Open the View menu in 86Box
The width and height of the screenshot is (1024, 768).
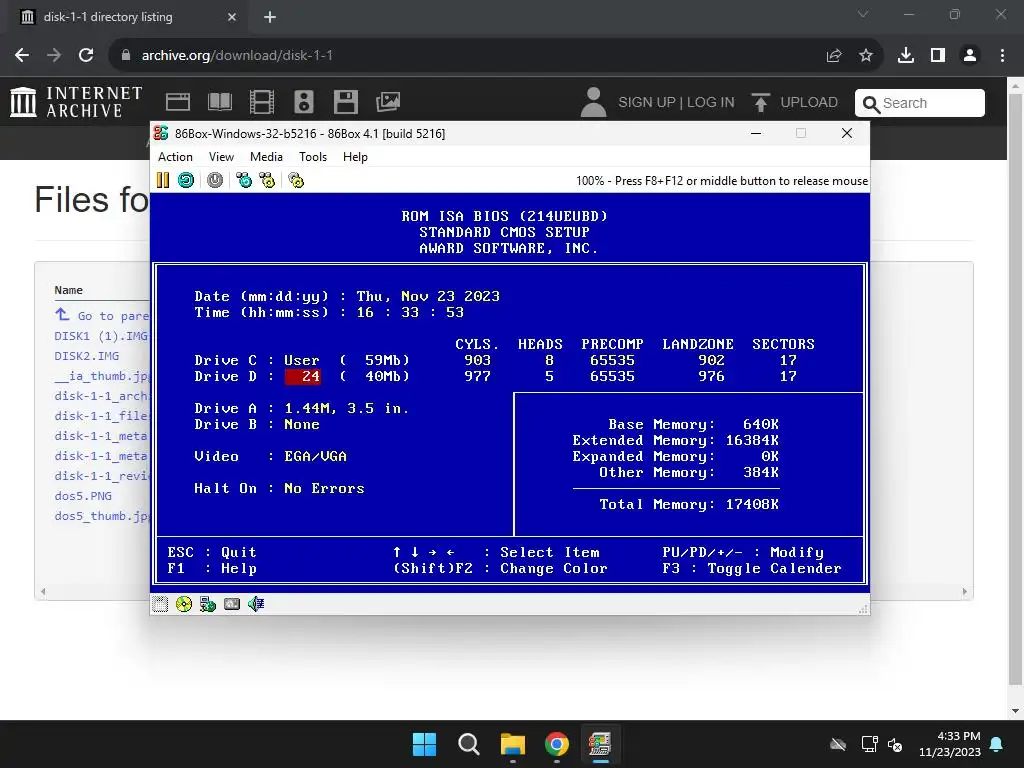[221, 157]
